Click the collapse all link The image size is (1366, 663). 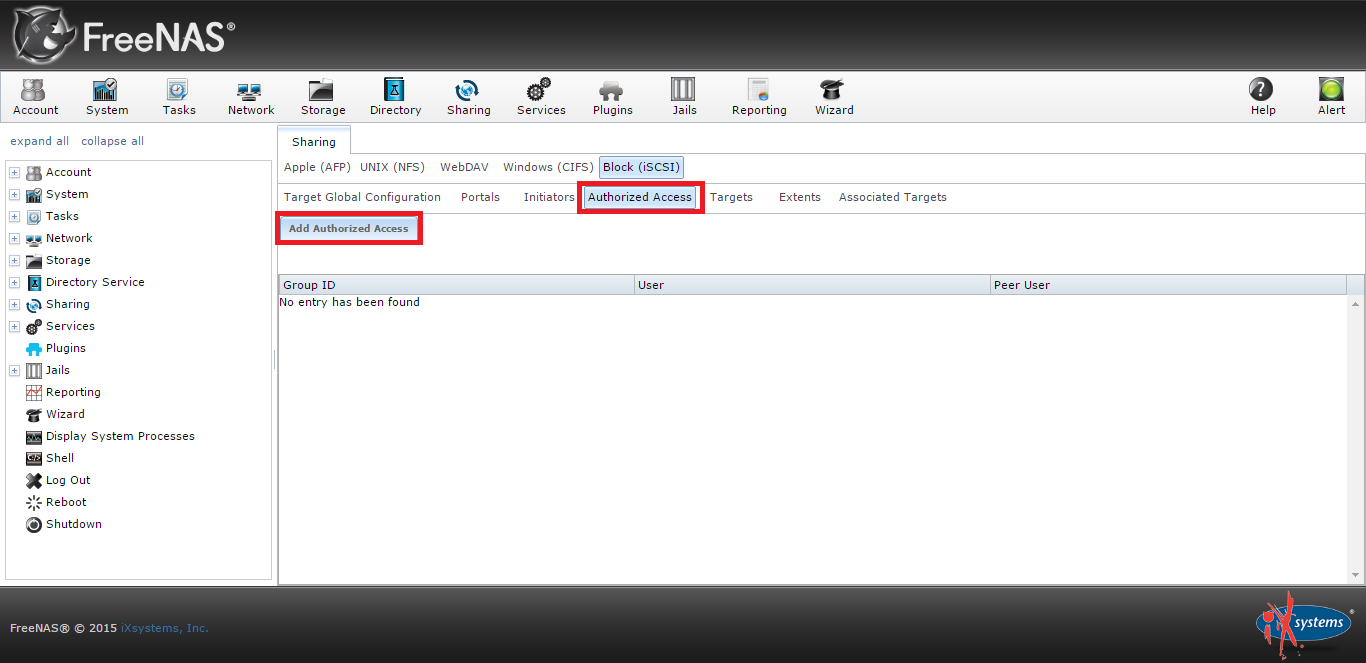[112, 141]
